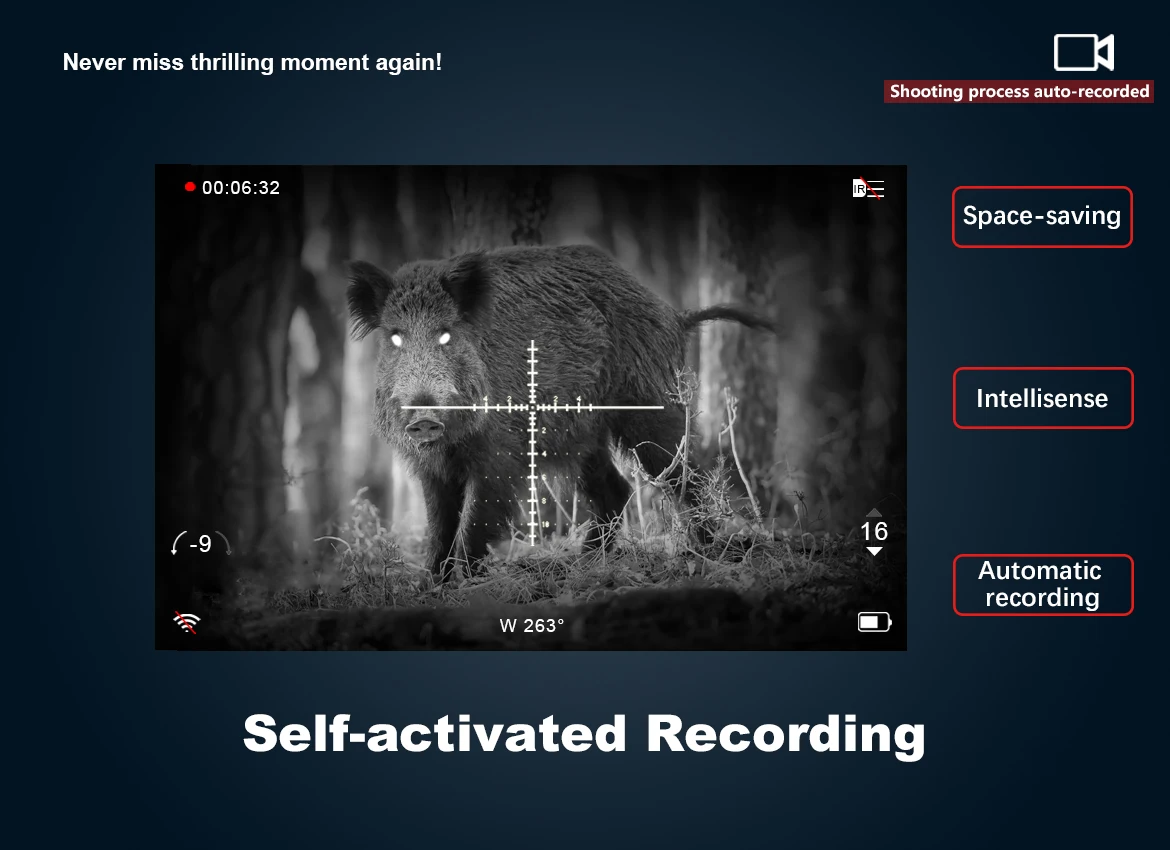Image resolution: width=1170 pixels, height=850 pixels.
Task: Click the battery level icon
Action: pyautogui.click(x=875, y=622)
